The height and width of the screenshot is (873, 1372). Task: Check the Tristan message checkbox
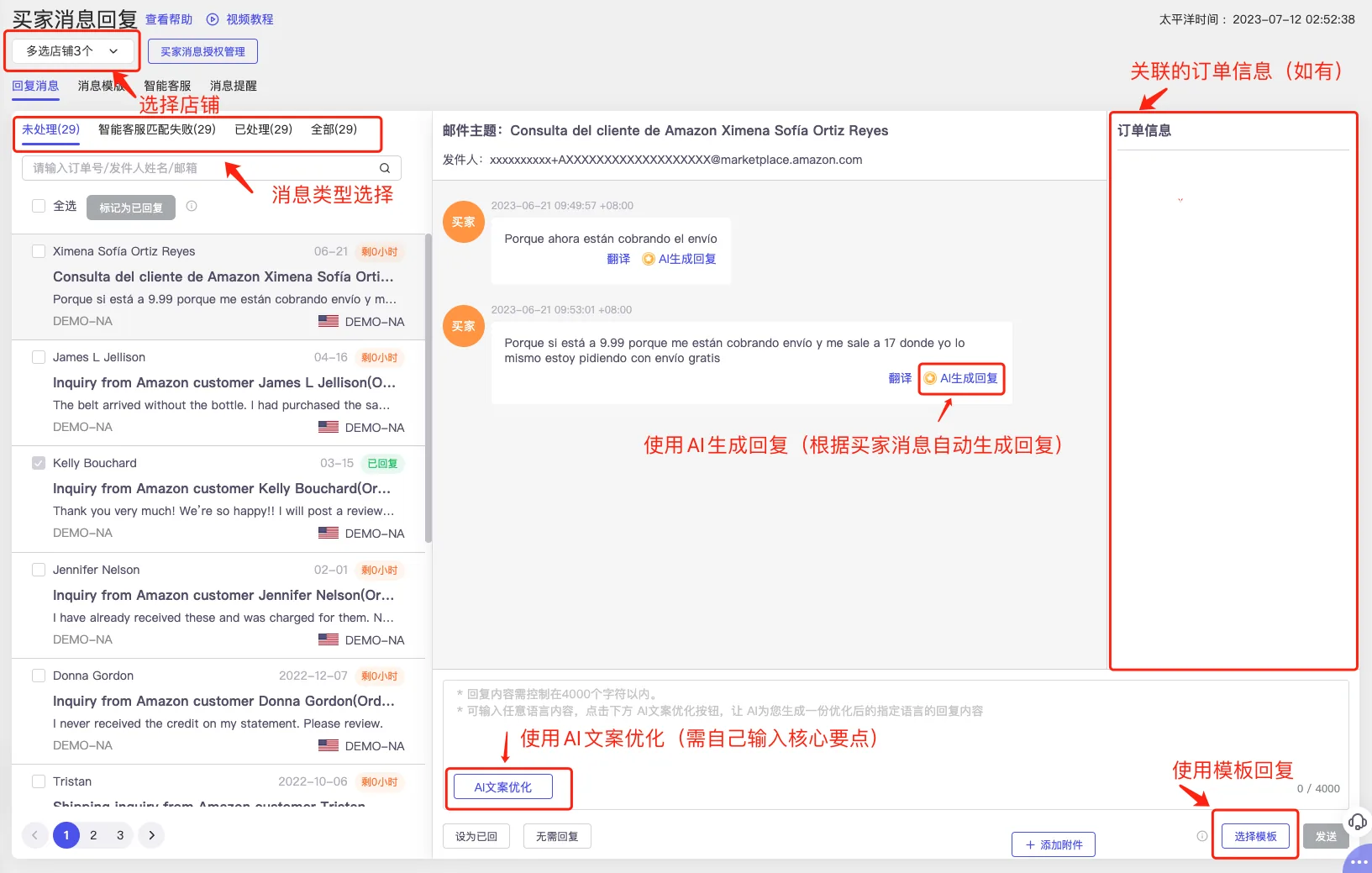pyautogui.click(x=39, y=781)
